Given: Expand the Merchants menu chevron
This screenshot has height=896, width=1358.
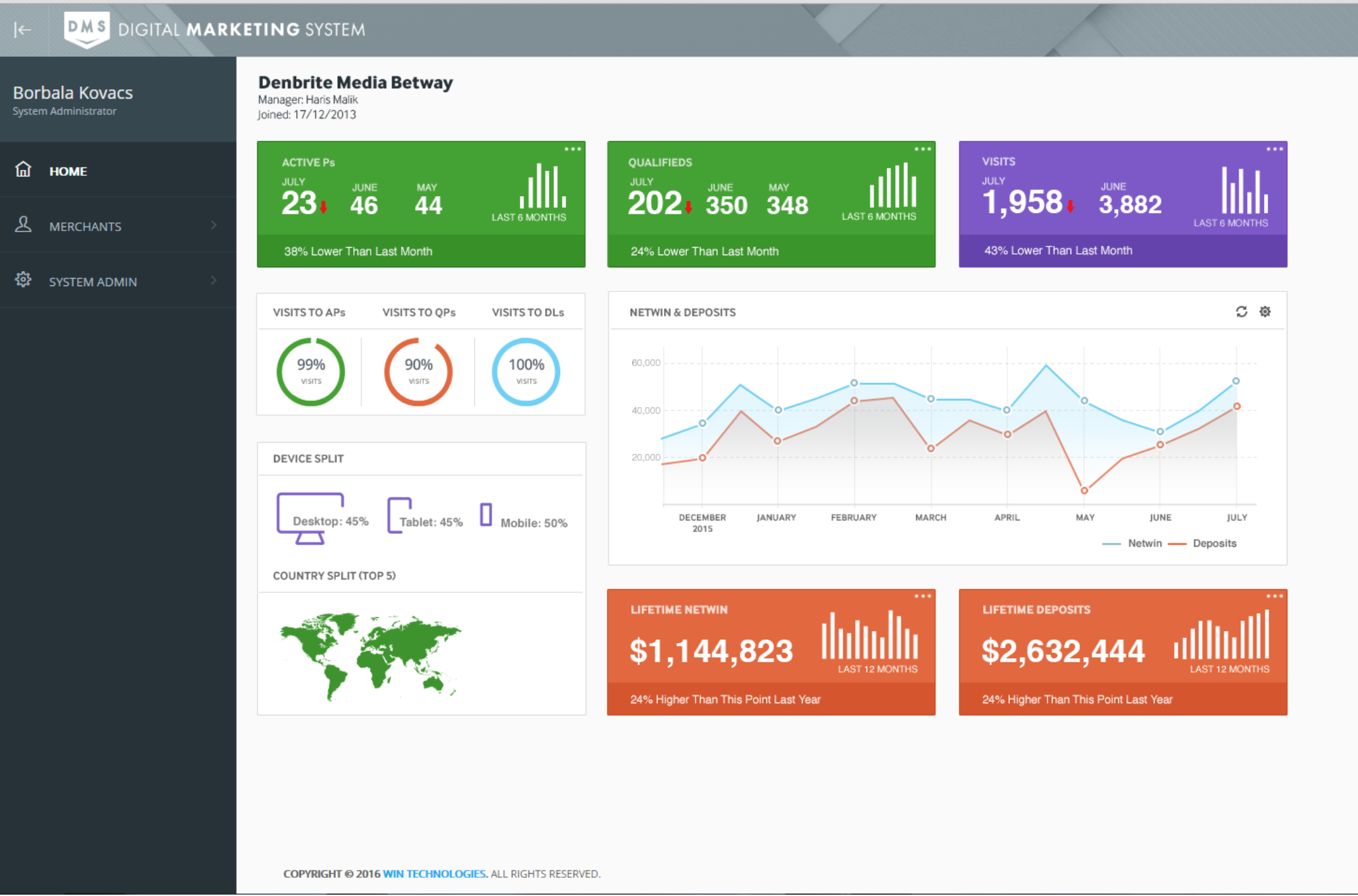Looking at the screenshot, I should 214,225.
